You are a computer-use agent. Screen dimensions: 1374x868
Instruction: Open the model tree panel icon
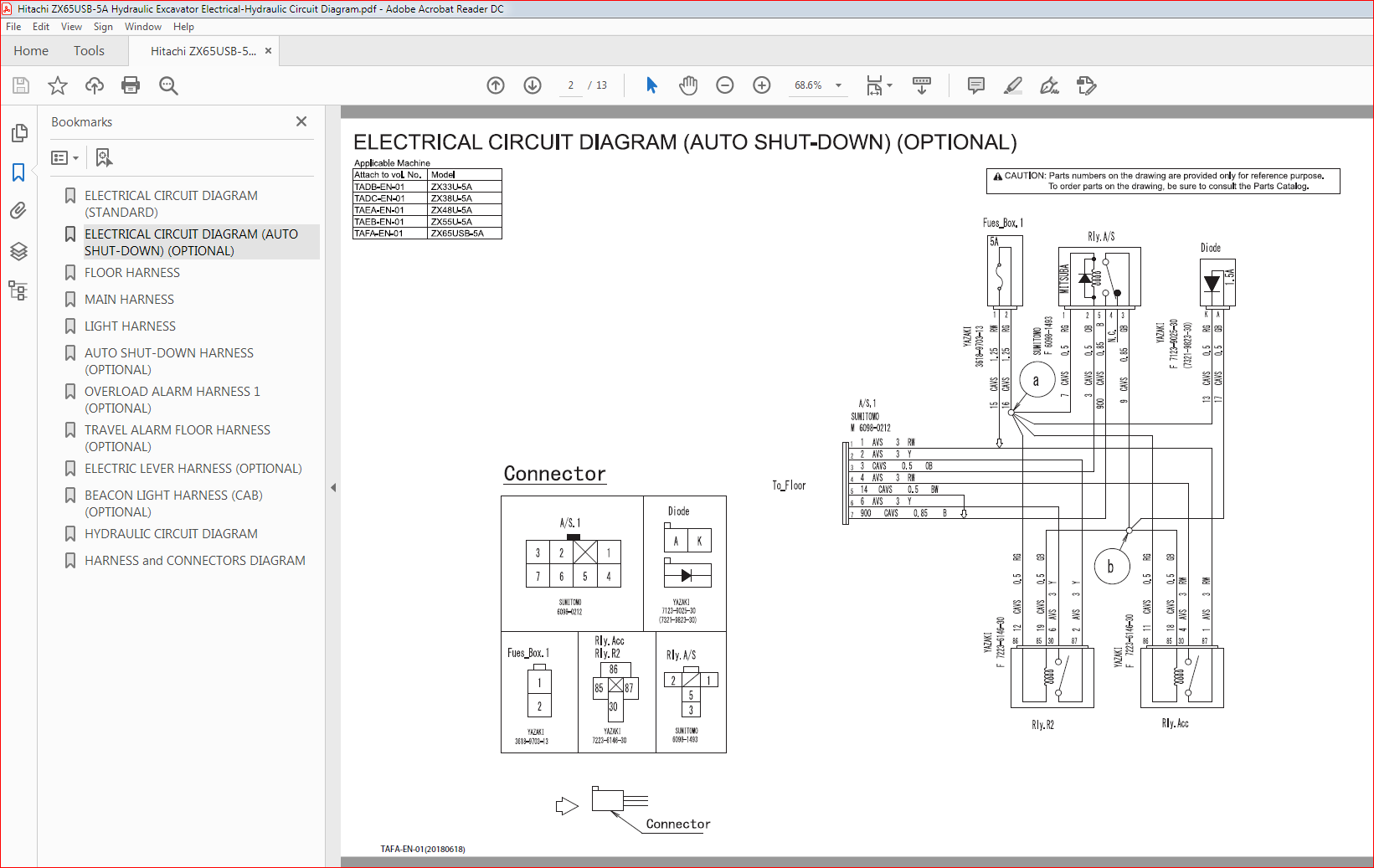tap(18, 290)
